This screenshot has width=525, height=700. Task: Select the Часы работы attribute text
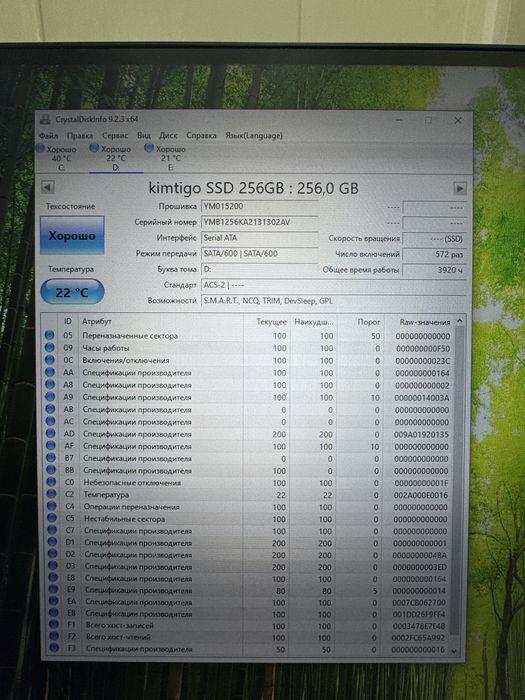pos(106,348)
